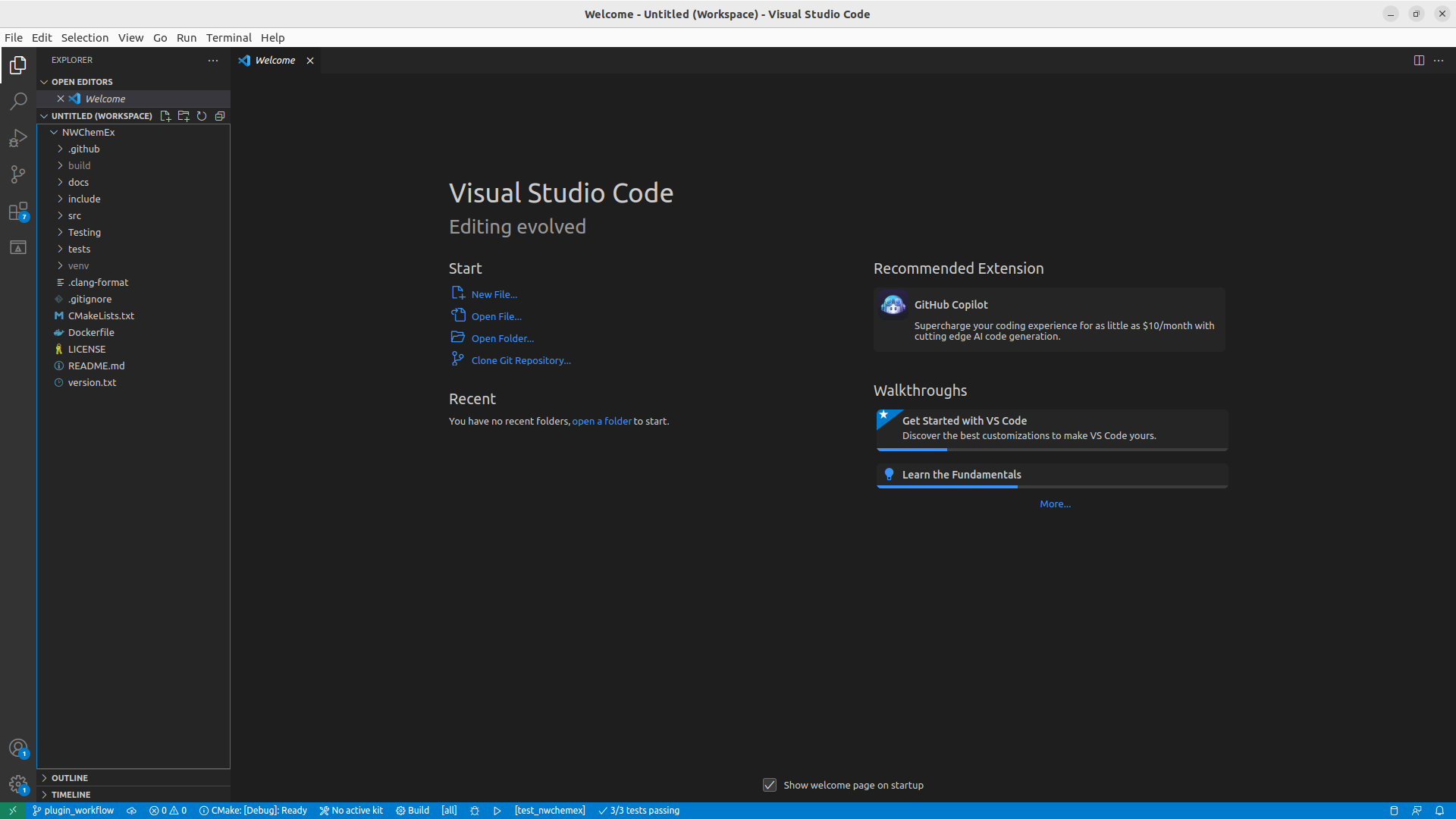Open errors and warnings indicator
The width and height of the screenshot is (1456, 819).
point(168,811)
